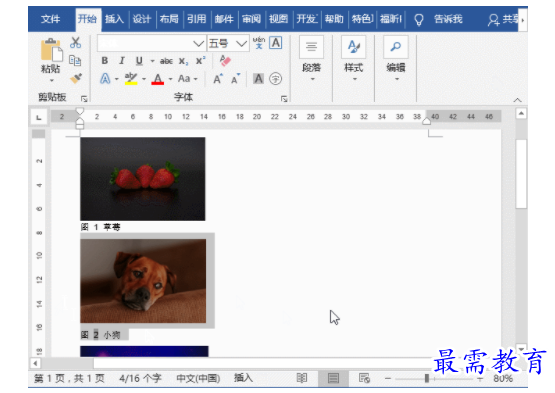
Task: Expand highlight color dropdown arrow
Action: tap(144, 79)
